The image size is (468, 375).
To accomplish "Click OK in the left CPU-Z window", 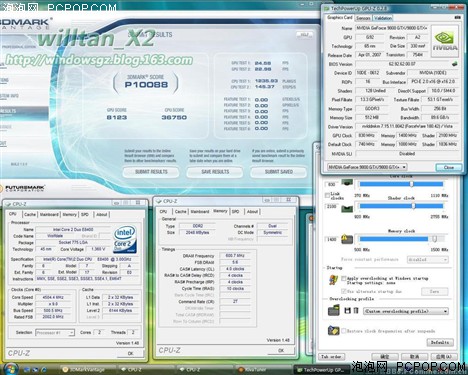I will [130, 353].
